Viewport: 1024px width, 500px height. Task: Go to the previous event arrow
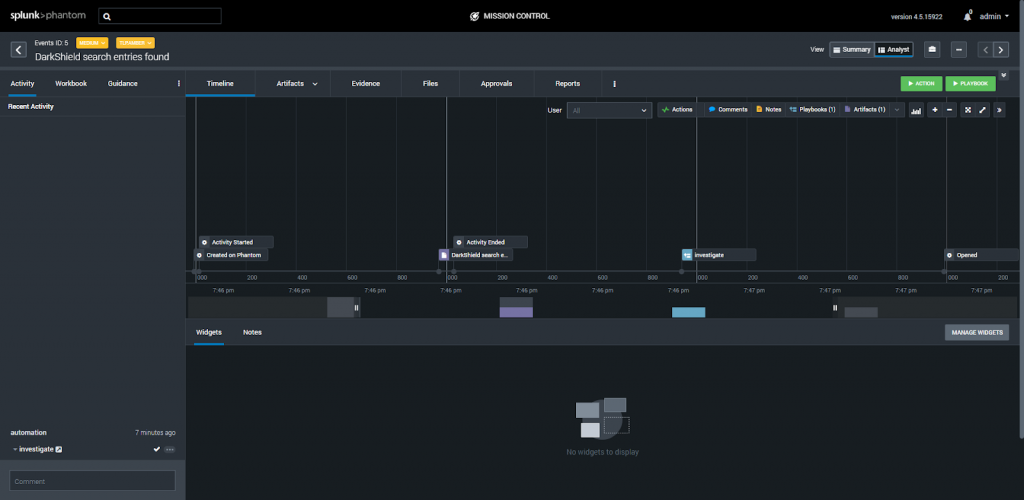[x=985, y=50]
